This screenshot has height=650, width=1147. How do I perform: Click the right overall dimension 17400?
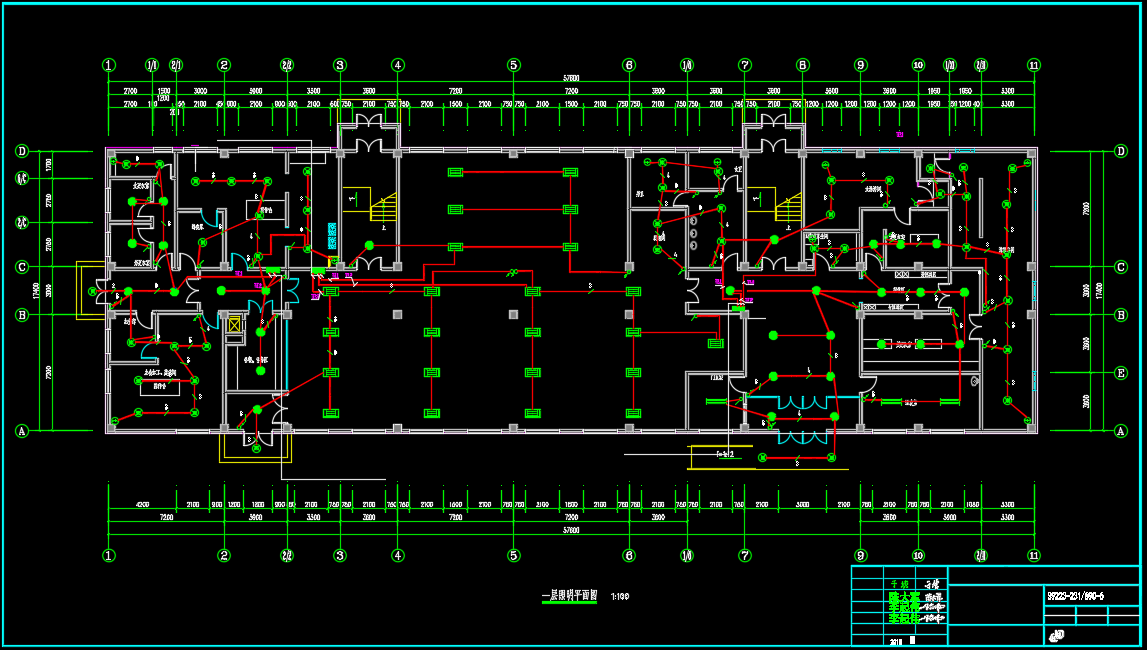(x=1097, y=291)
